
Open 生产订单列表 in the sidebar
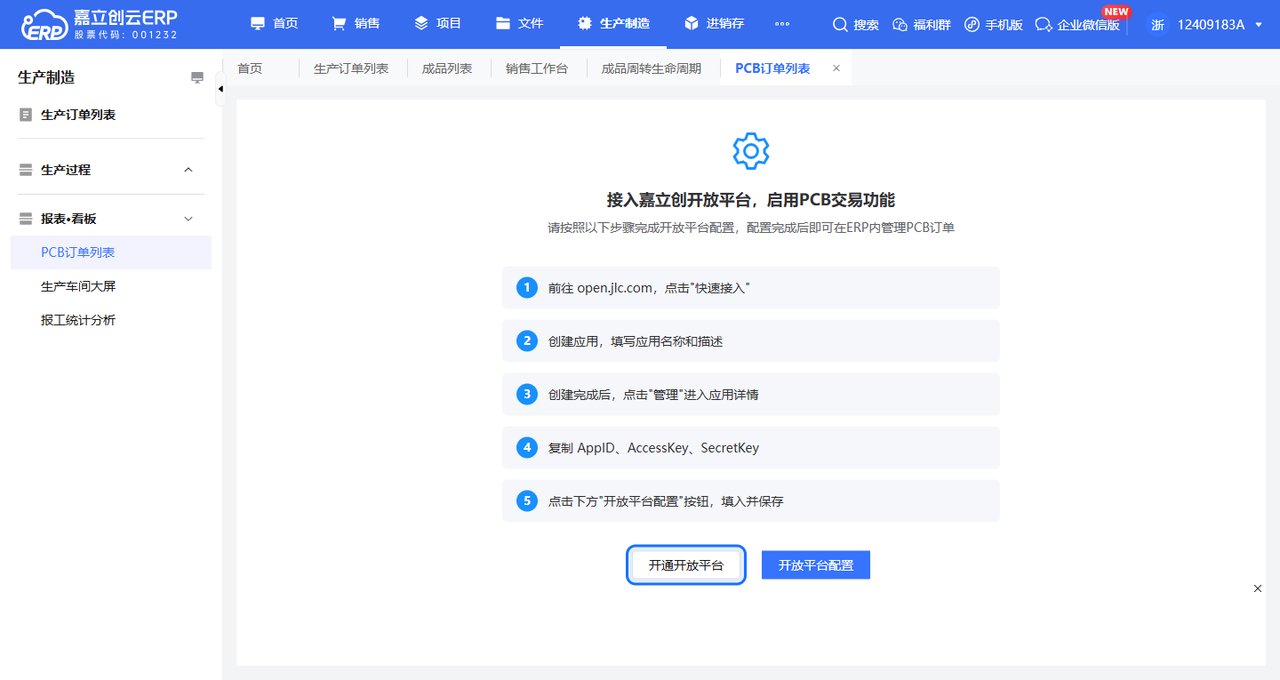click(78, 115)
